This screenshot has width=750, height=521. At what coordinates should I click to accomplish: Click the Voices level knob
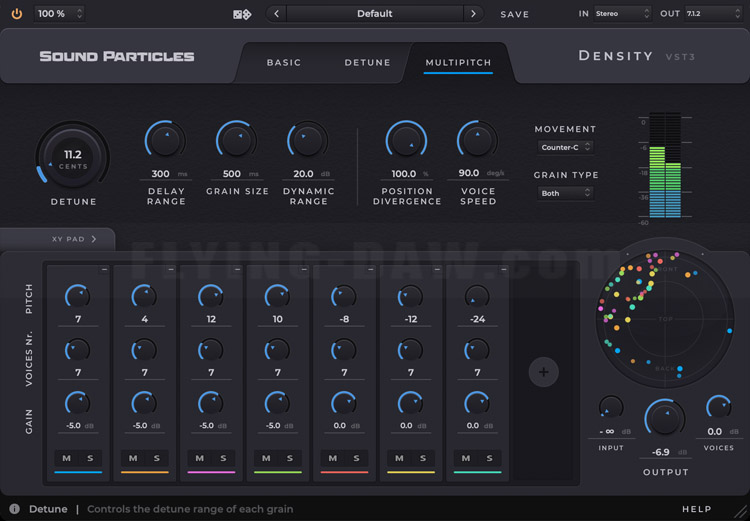[x=718, y=407]
